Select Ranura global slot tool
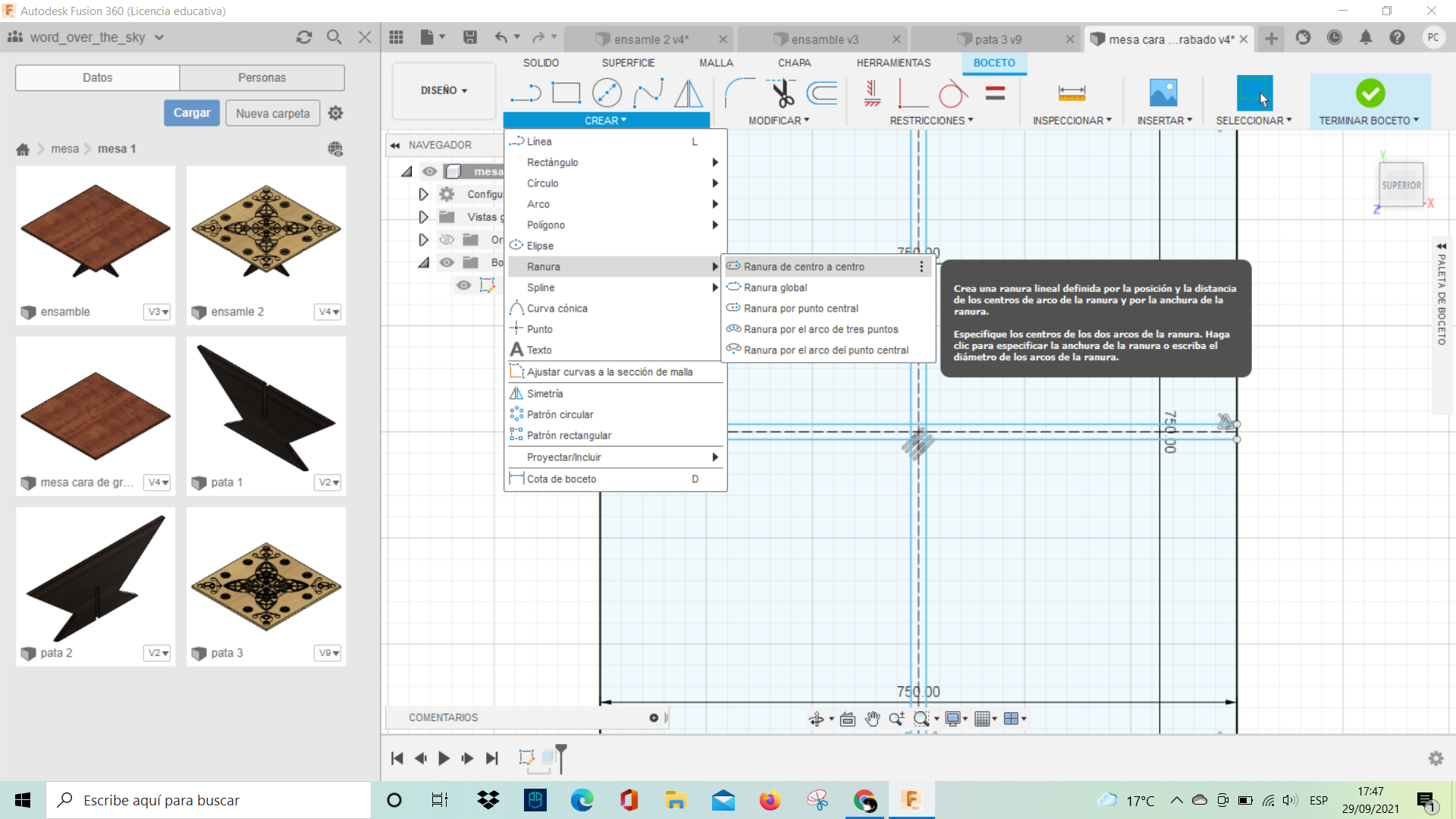The height and width of the screenshot is (819, 1456). pos(777,287)
